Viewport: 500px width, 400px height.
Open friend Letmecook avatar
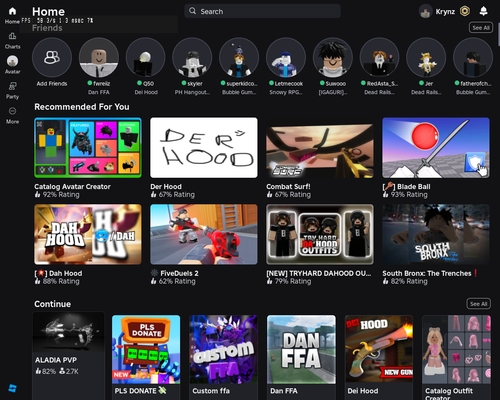pos(286,57)
